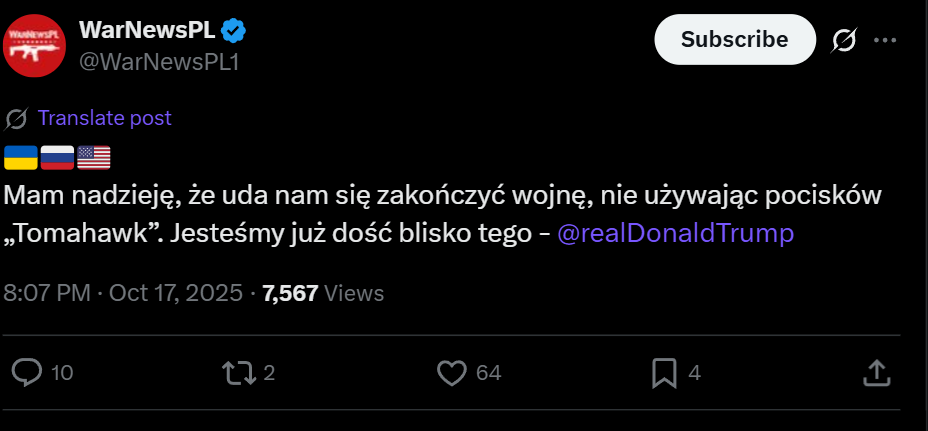Click the reply comment icon
The image size is (928, 431).
[27, 373]
